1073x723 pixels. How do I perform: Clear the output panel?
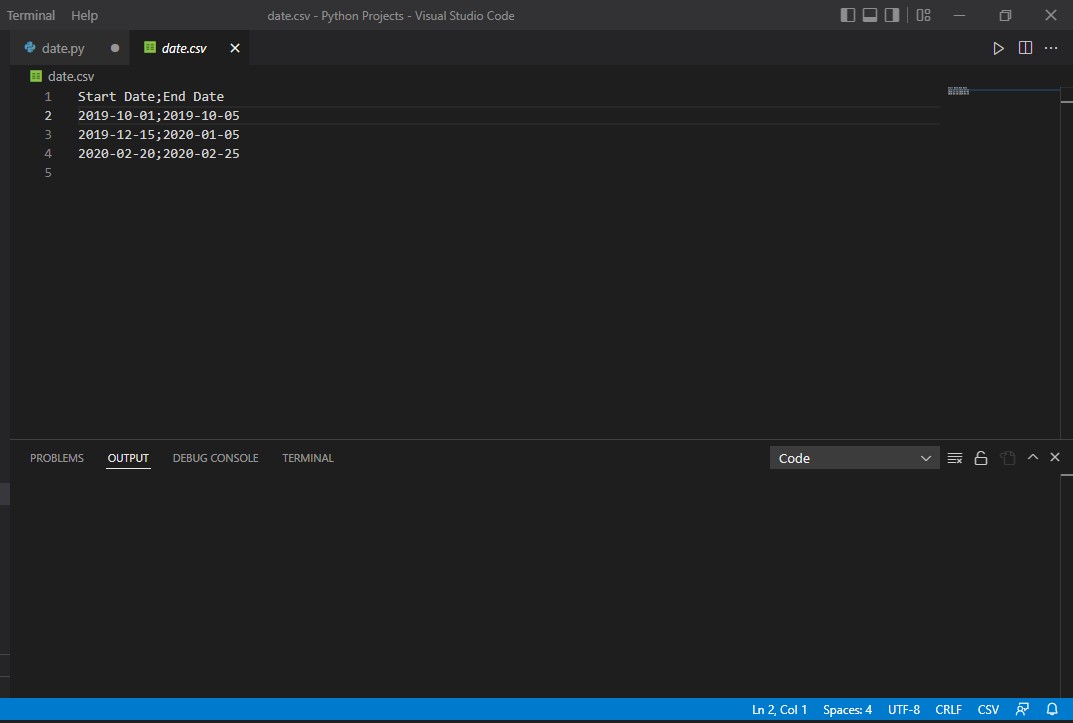(x=955, y=458)
